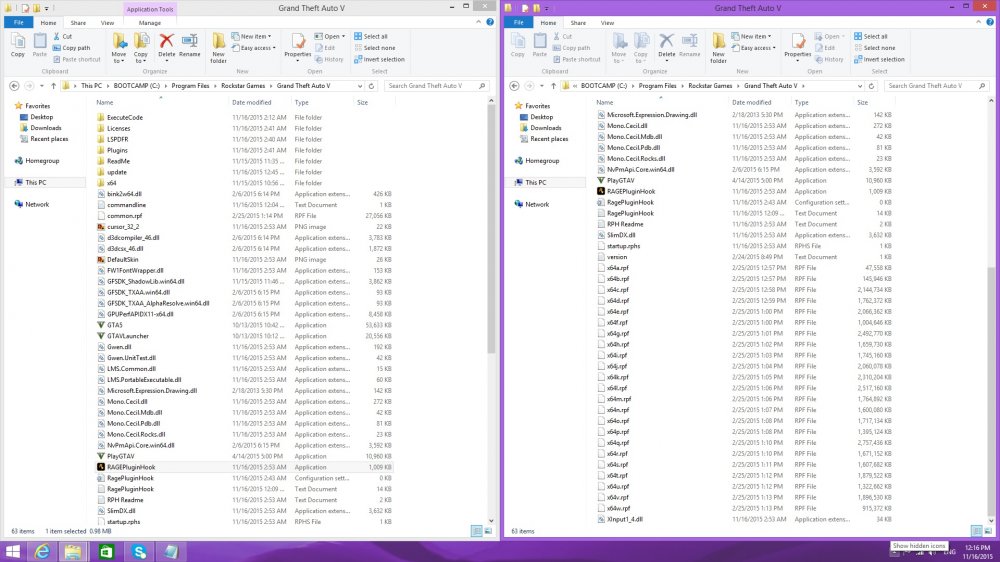
Task: Expand address bar history in right window
Action: click(x=860, y=85)
